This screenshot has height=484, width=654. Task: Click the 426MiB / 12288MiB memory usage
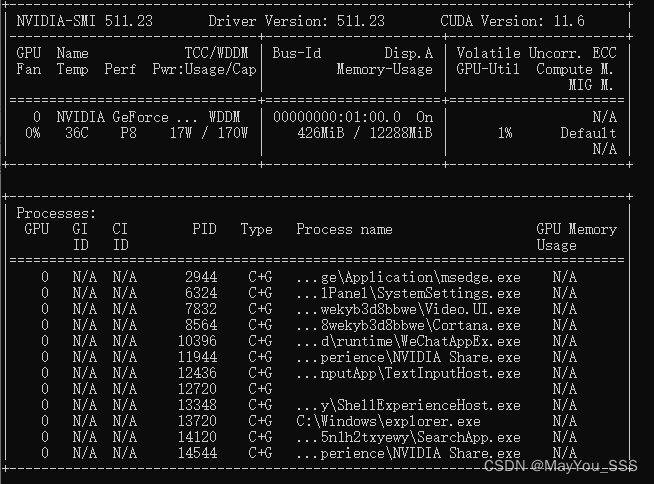click(364, 133)
